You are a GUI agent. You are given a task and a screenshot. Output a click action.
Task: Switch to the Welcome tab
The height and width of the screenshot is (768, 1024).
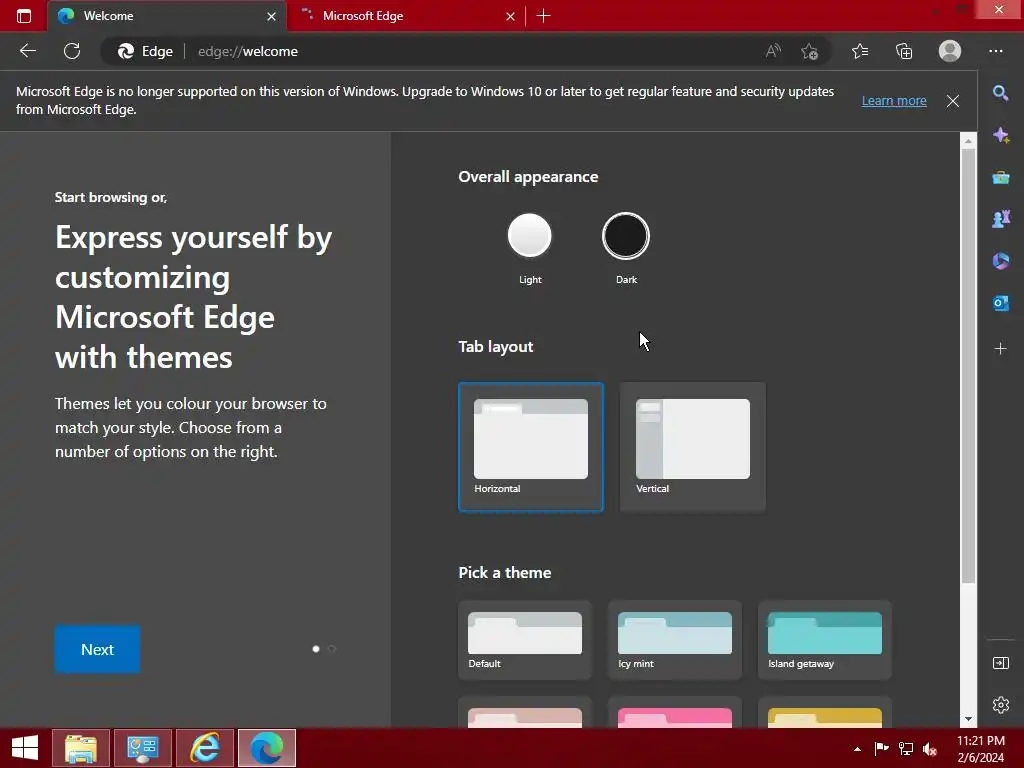(x=167, y=16)
